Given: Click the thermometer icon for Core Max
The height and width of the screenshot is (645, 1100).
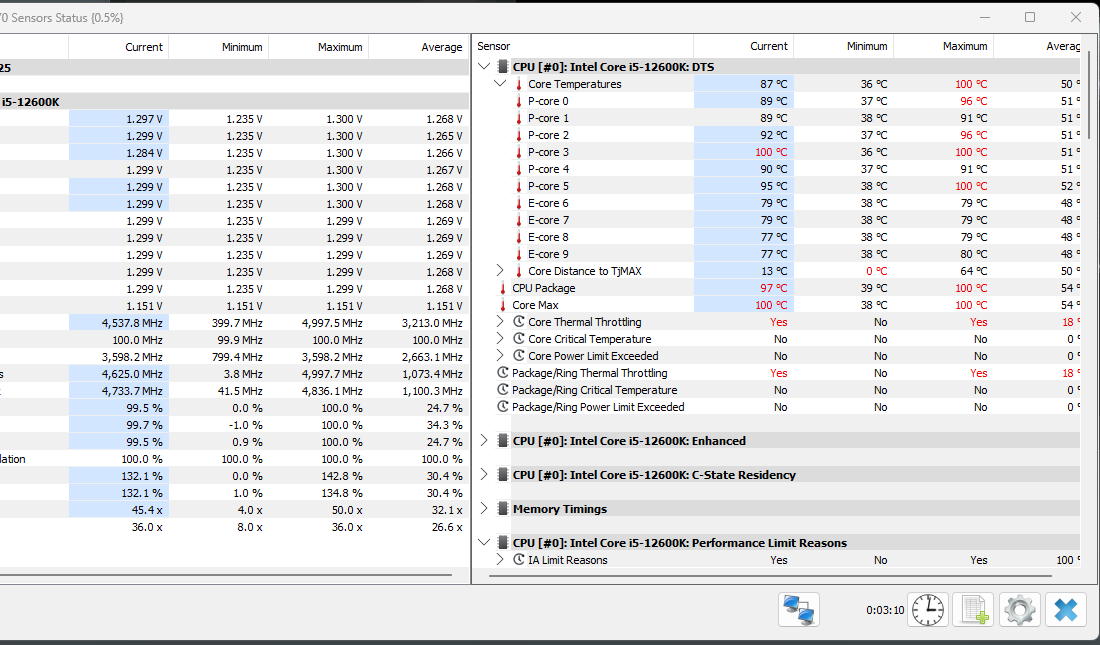Looking at the screenshot, I should (x=503, y=305).
